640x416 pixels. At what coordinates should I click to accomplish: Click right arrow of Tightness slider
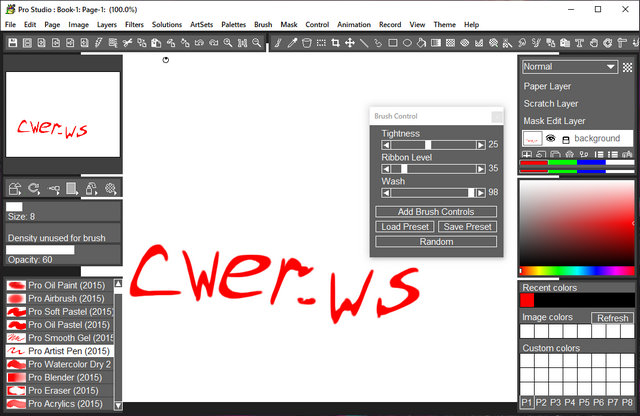click(480, 145)
